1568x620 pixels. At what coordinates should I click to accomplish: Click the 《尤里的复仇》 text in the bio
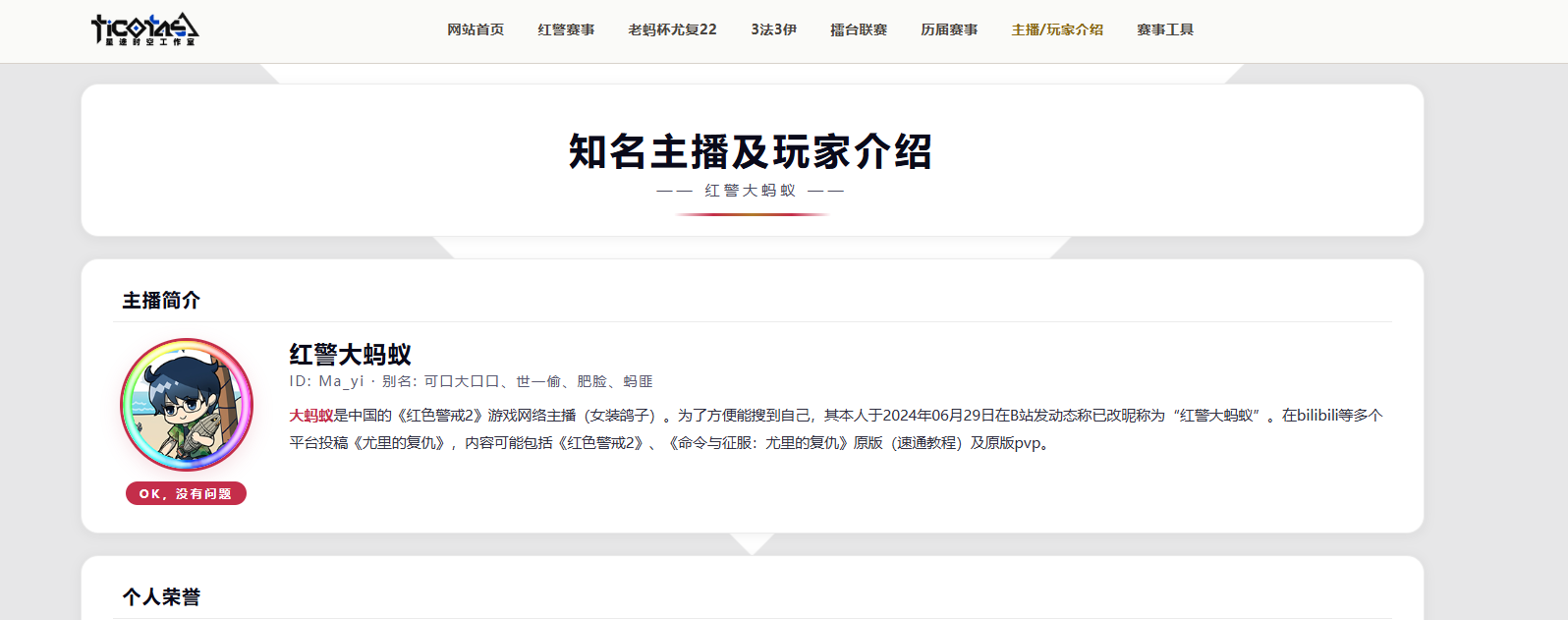tap(398, 443)
